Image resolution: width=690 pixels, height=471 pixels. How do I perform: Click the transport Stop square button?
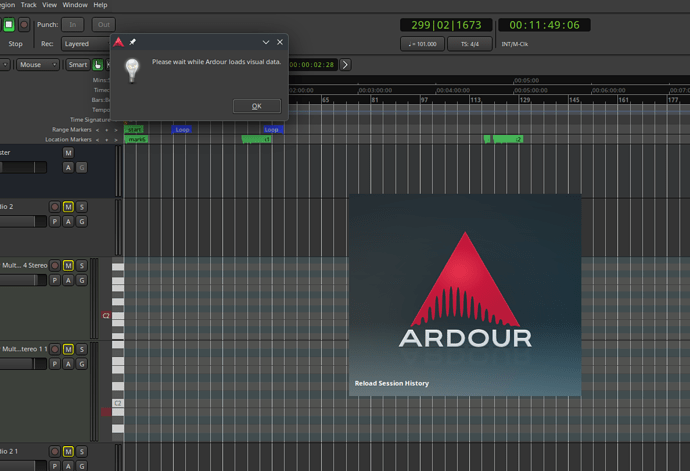8,25
